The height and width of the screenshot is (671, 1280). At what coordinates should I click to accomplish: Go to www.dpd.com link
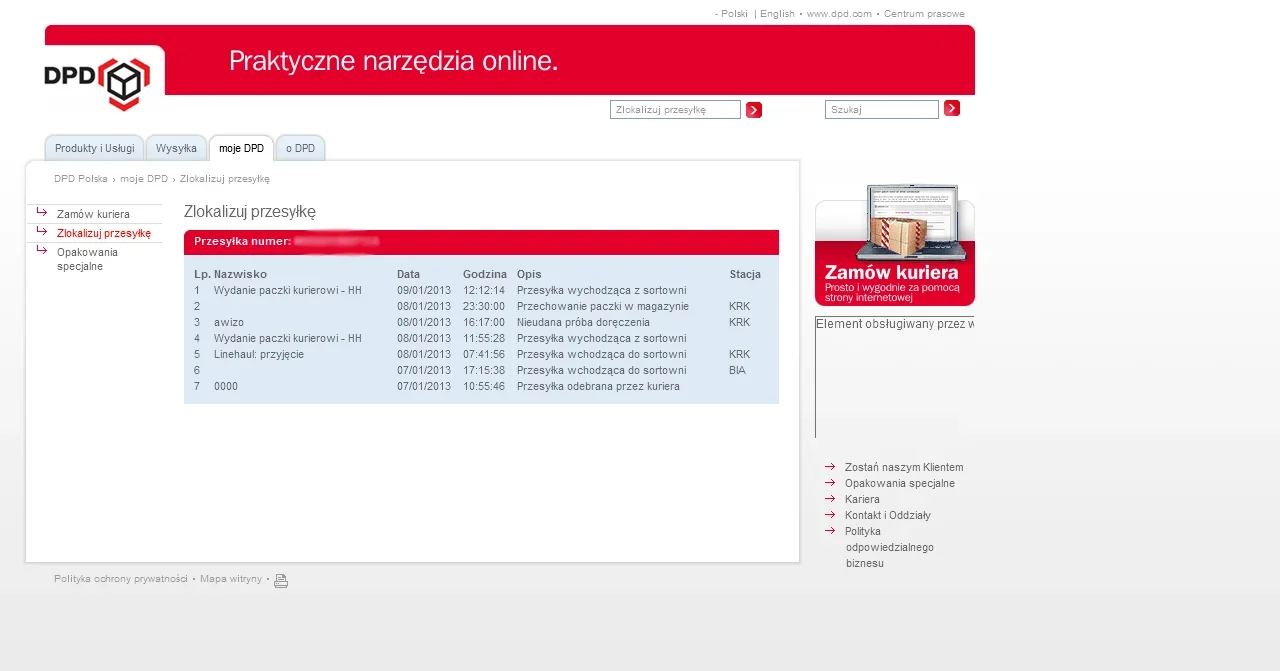pyautogui.click(x=839, y=14)
